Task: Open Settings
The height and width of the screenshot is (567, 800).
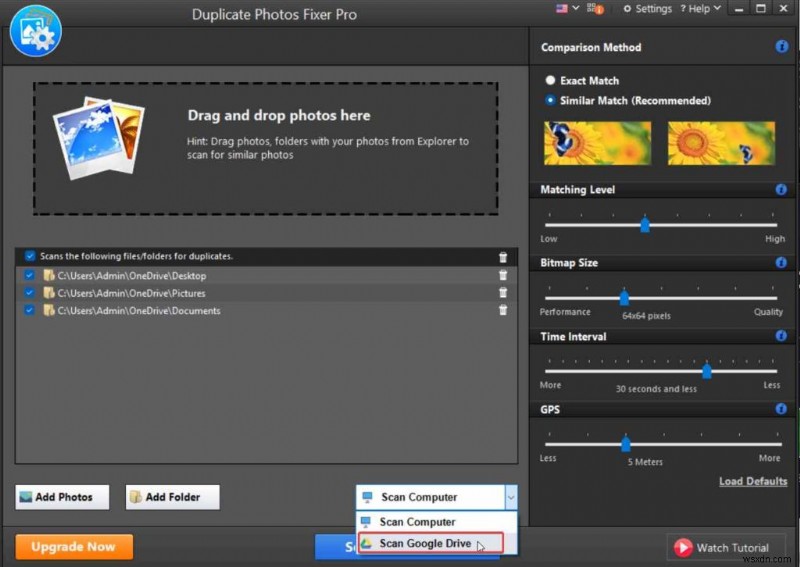Action: [x=647, y=9]
